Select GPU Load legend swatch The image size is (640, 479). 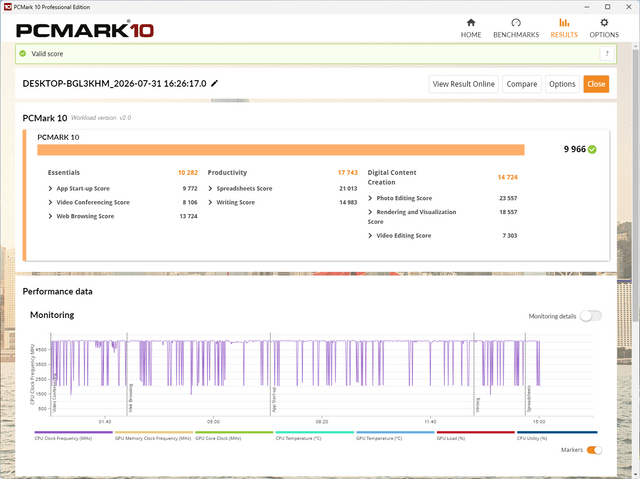476,432
